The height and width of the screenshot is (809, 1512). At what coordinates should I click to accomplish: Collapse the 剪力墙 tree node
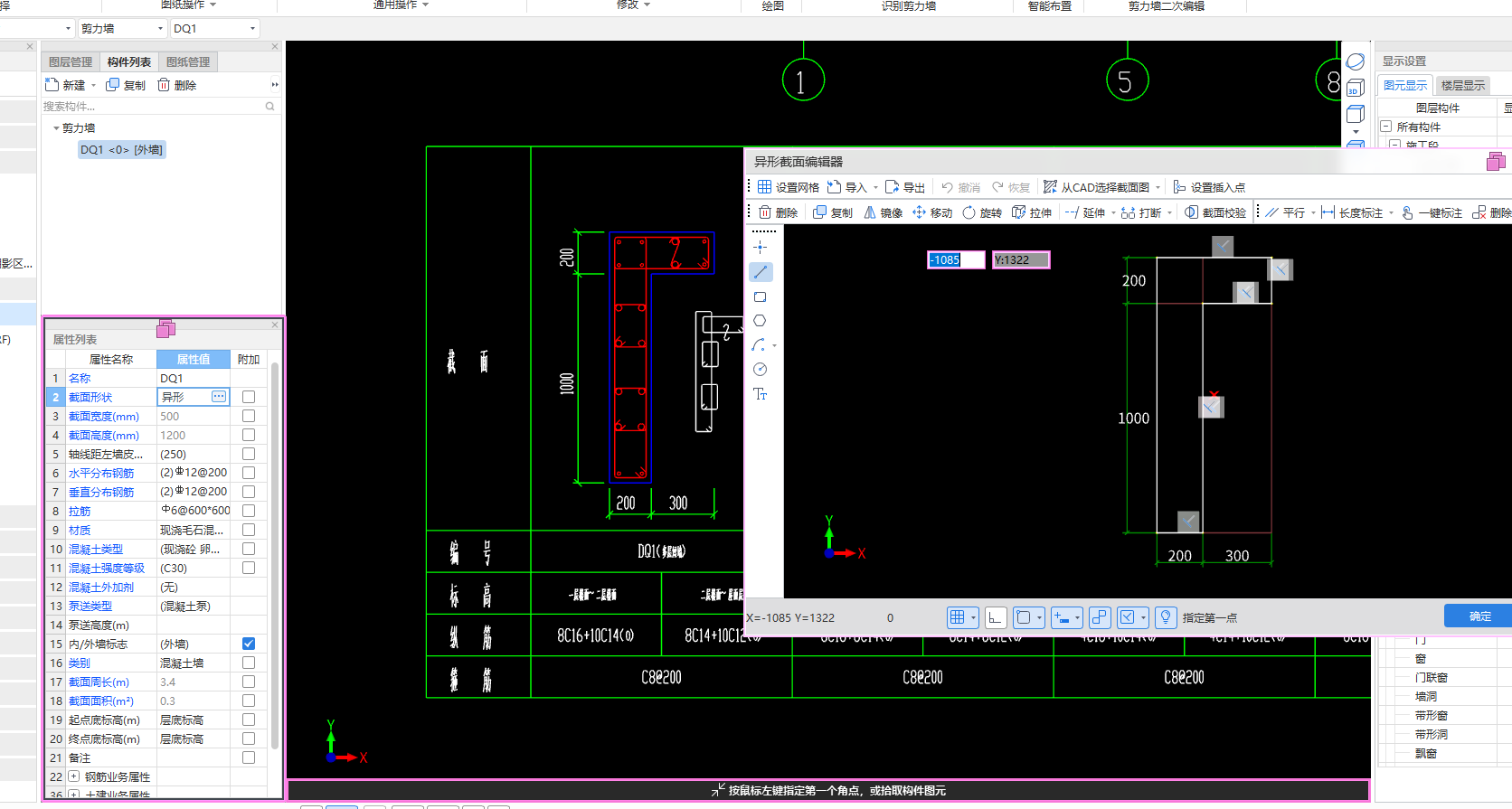[x=56, y=128]
